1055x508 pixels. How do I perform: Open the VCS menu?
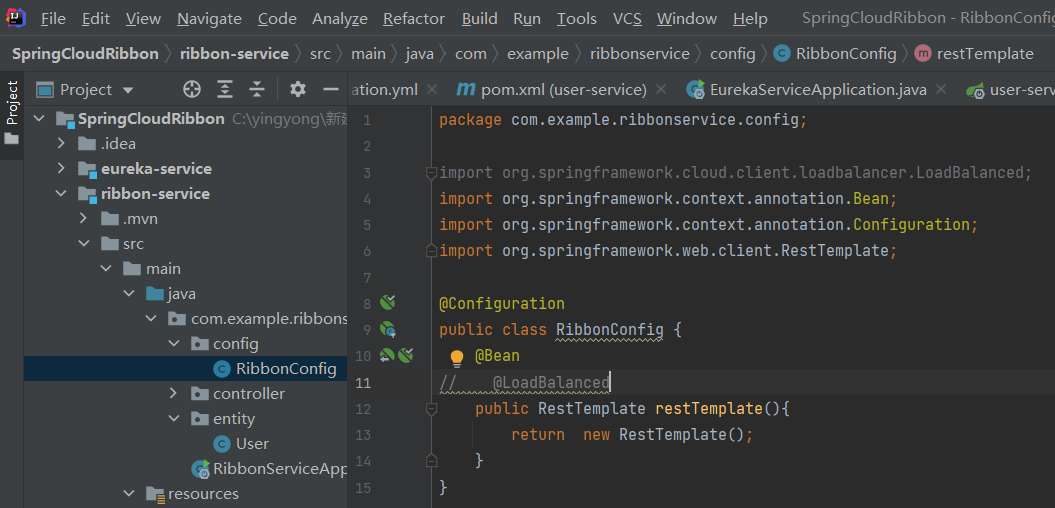point(627,19)
